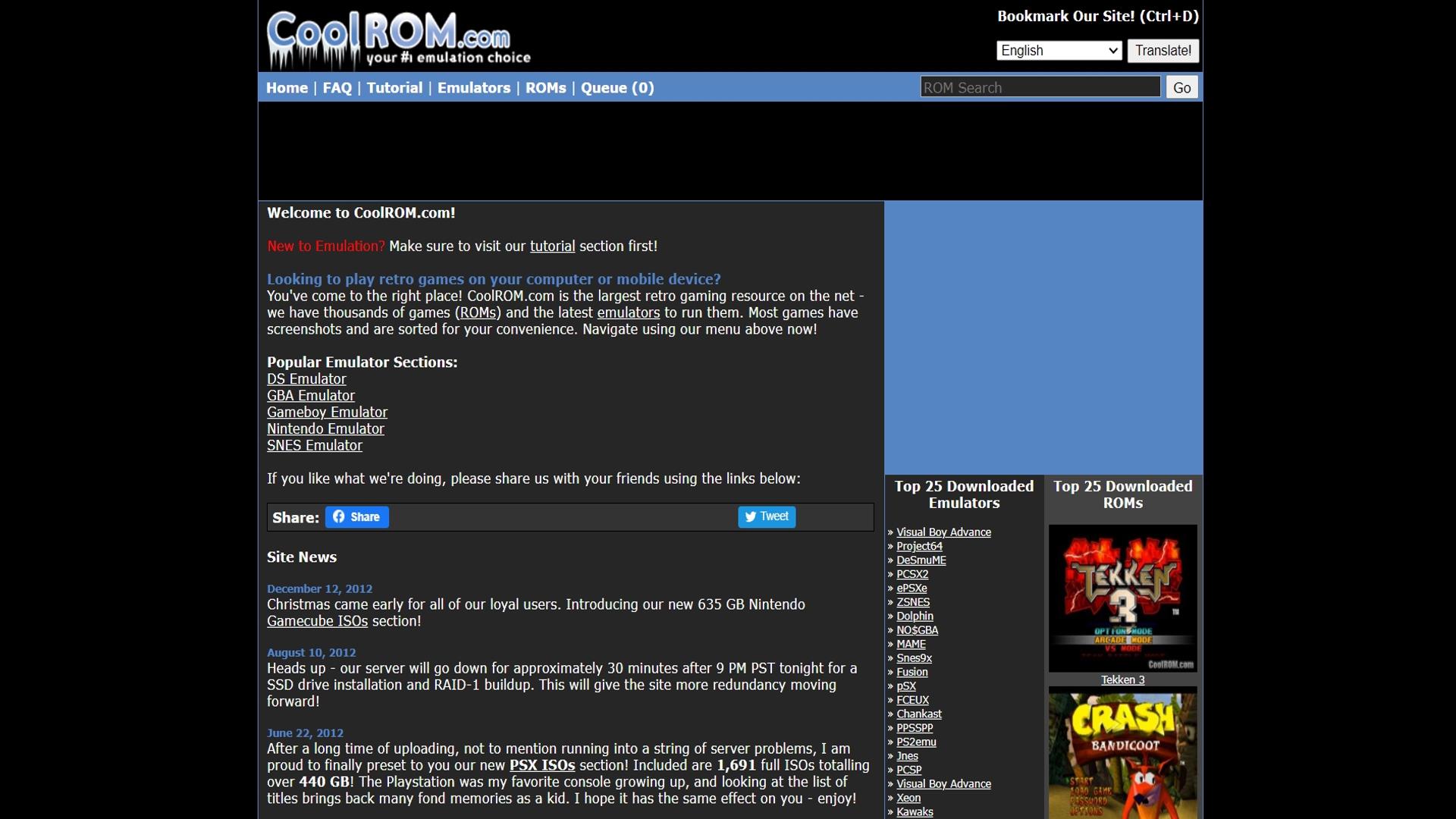
Task: Open the Gameboy Emulator link
Action: (x=327, y=413)
